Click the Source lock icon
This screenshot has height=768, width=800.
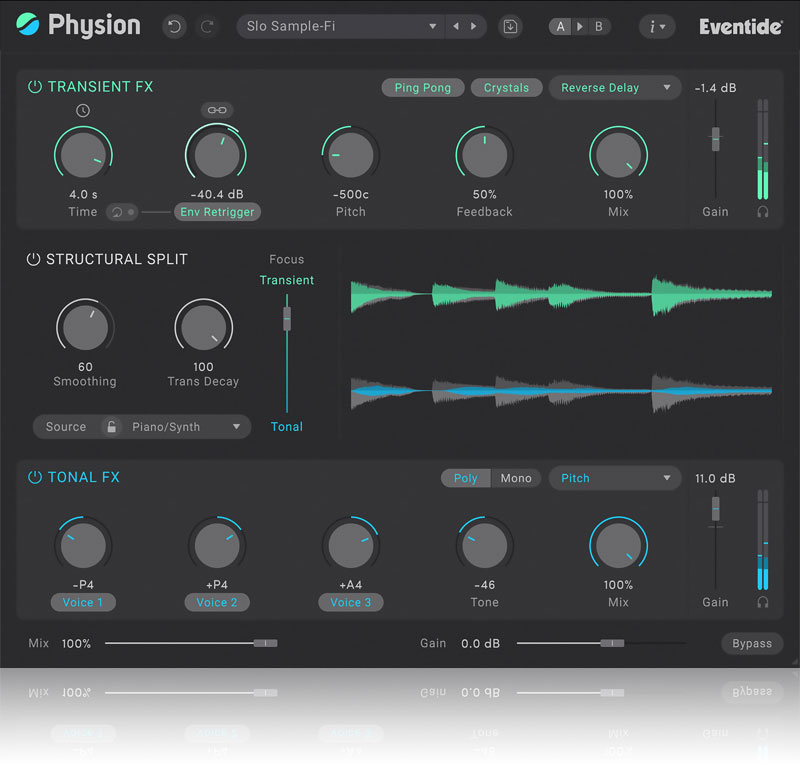coord(112,427)
